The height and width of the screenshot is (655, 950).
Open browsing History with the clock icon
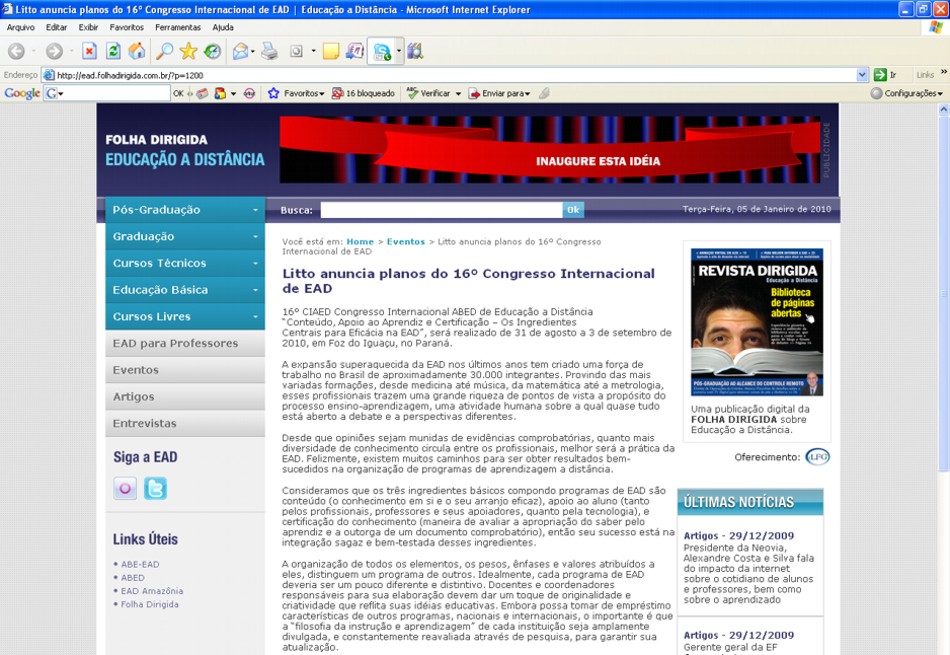(x=212, y=52)
